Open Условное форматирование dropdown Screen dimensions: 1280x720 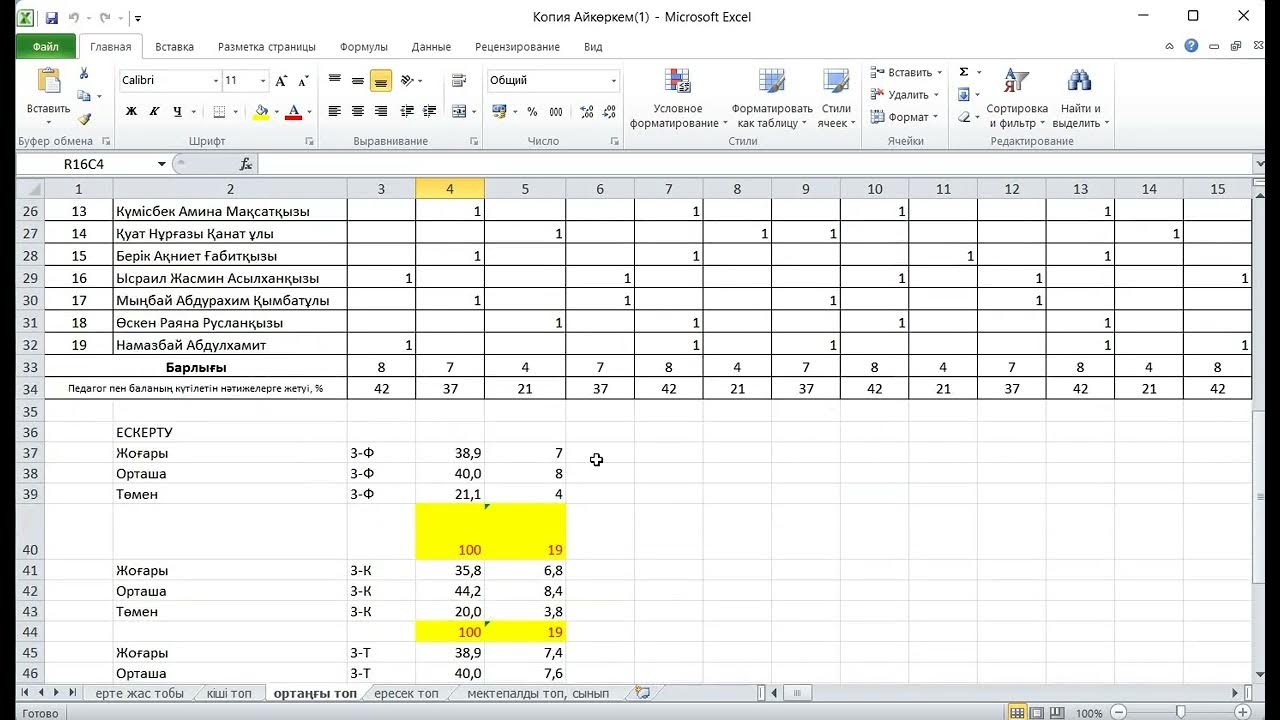coord(678,98)
